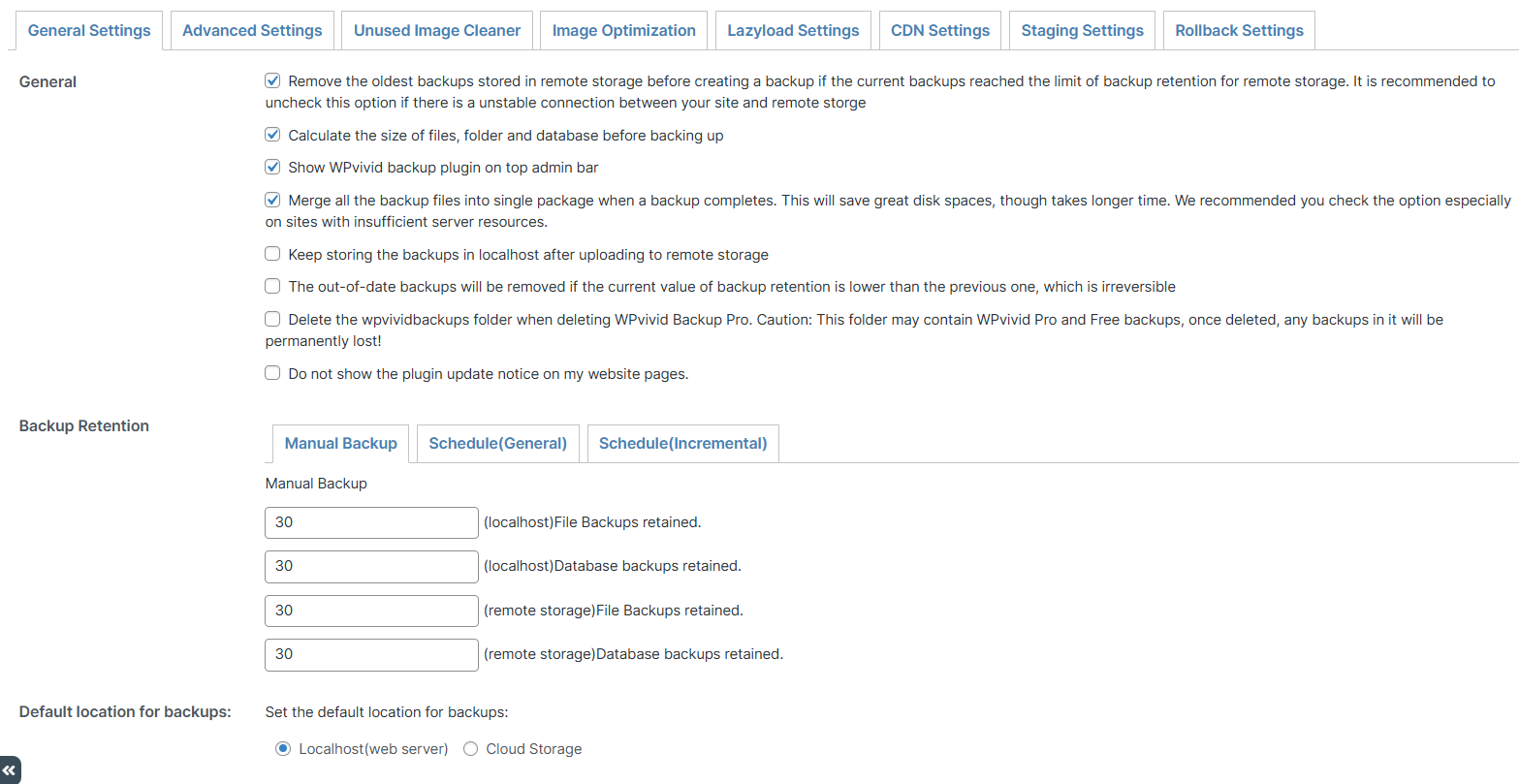Viewport: 1519px width, 784px height.
Task: Switch to the Schedule(General) retention tab
Action: click(497, 443)
